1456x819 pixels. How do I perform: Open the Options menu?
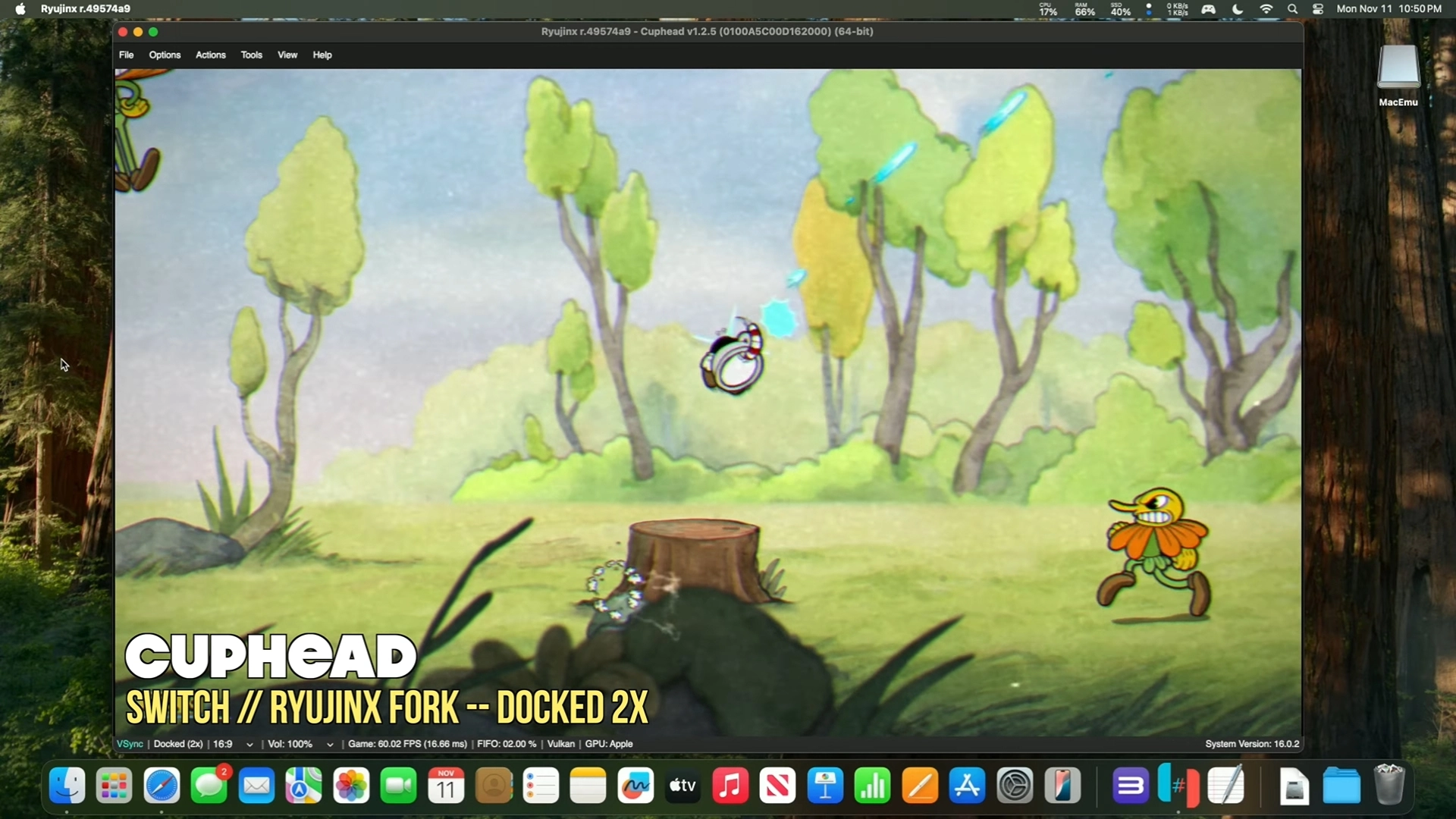165,55
